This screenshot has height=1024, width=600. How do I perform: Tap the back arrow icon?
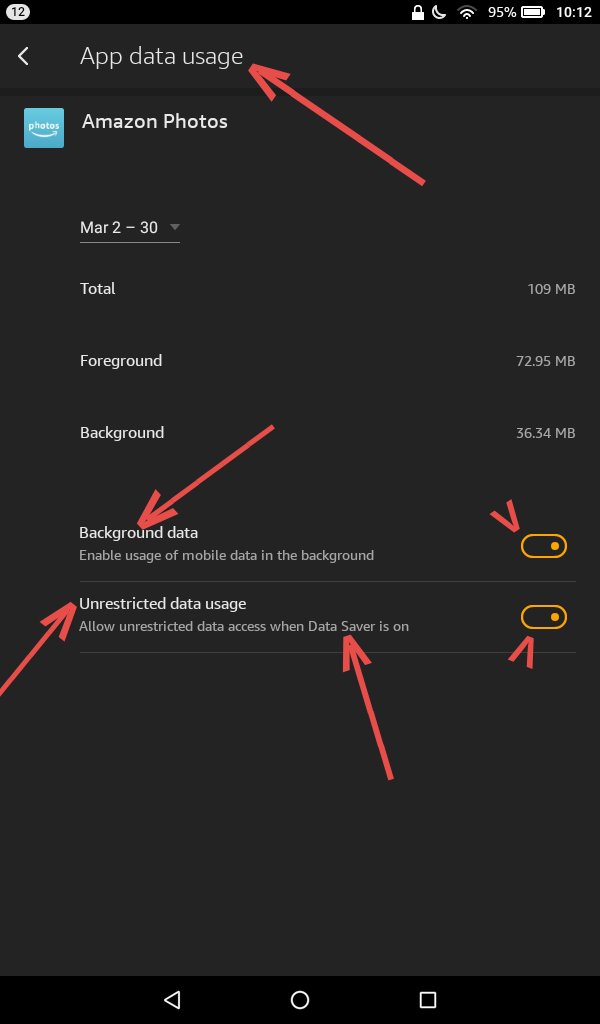[24, 57]
